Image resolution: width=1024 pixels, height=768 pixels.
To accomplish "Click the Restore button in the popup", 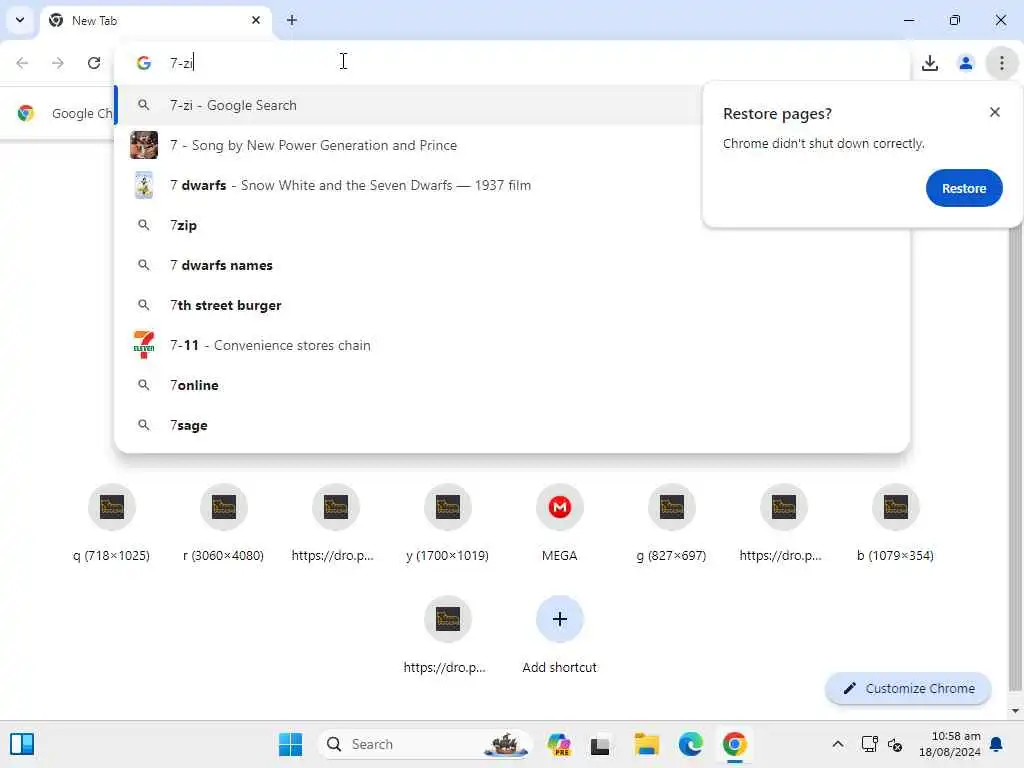I will [964, 188].
